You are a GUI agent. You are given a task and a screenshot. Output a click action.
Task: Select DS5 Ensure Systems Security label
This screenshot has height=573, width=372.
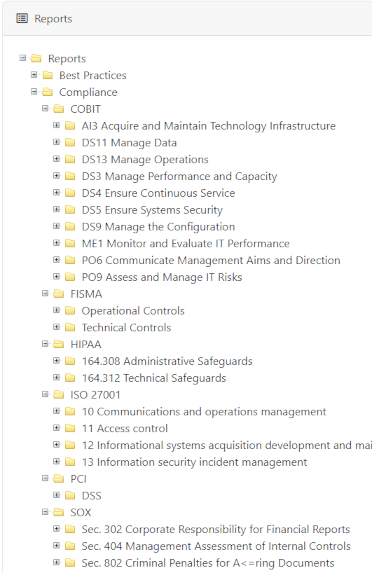[152, 210]
